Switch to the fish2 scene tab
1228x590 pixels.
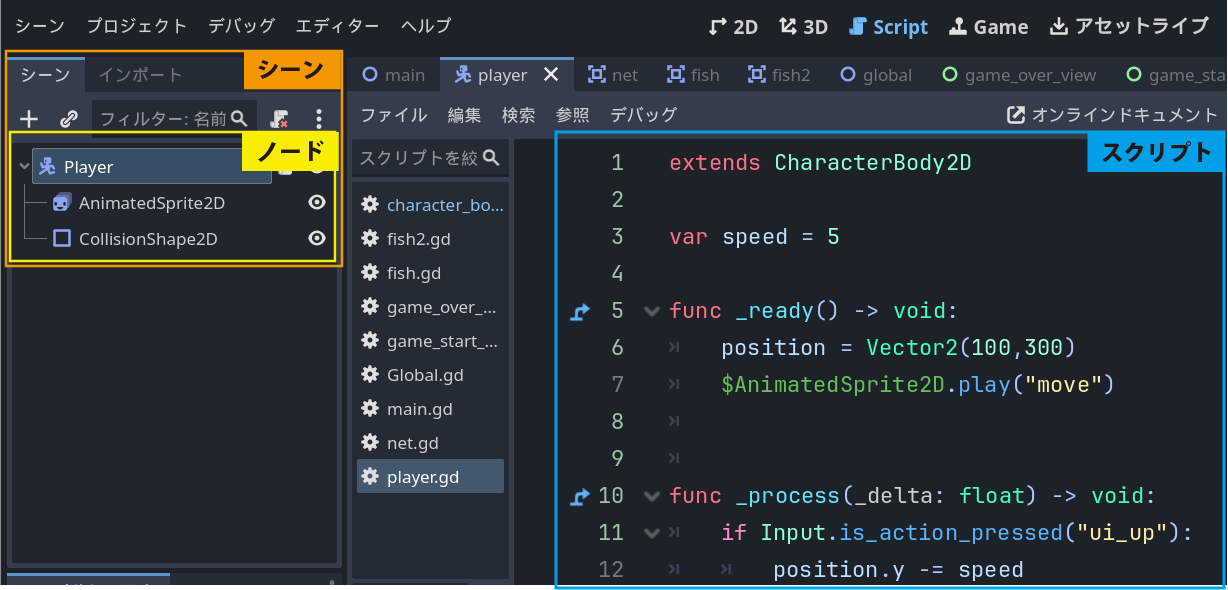(x=778, y=75)
